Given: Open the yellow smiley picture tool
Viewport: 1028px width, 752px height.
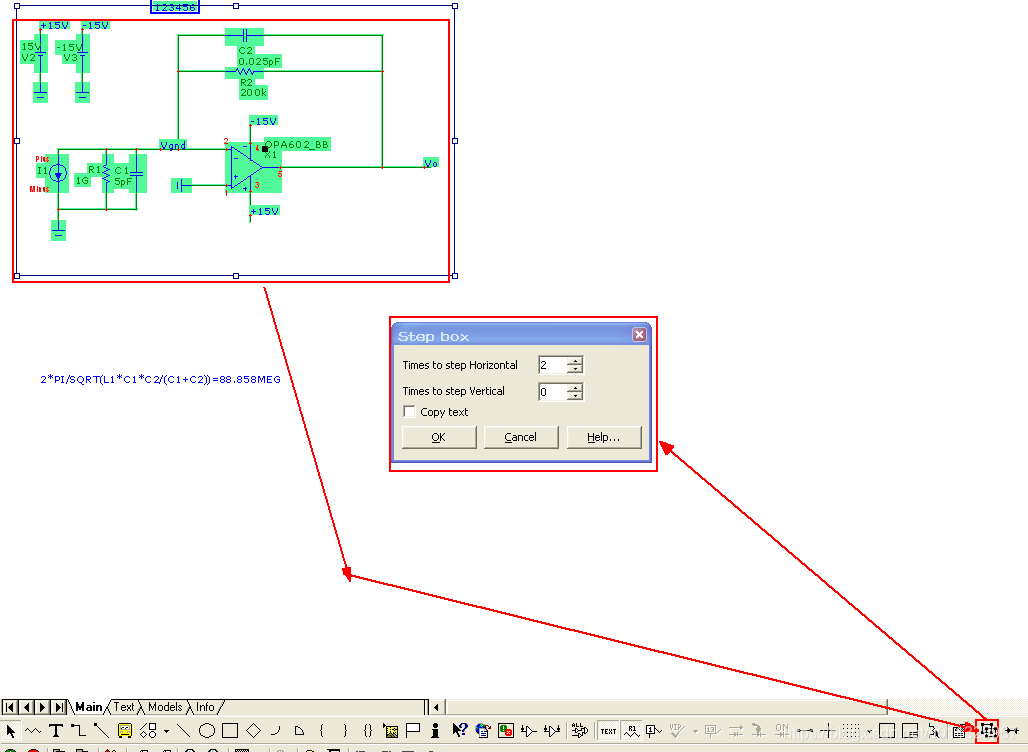Looking at the screenshot, I should click(125, 730).
